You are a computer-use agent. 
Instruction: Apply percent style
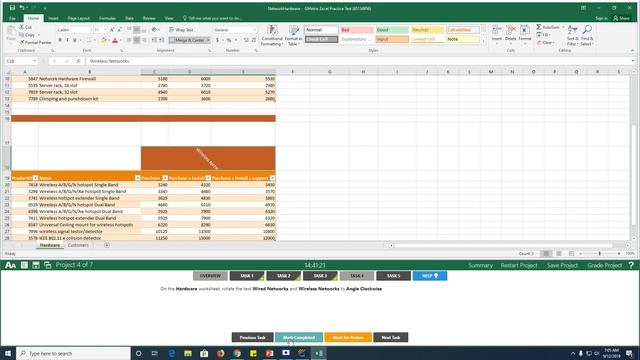pos(229,40)
